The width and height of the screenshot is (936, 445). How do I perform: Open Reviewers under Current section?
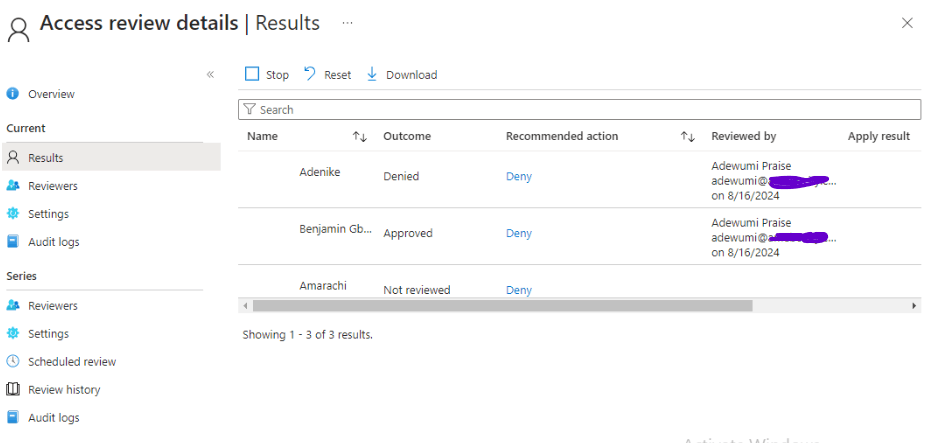point(52,186)
